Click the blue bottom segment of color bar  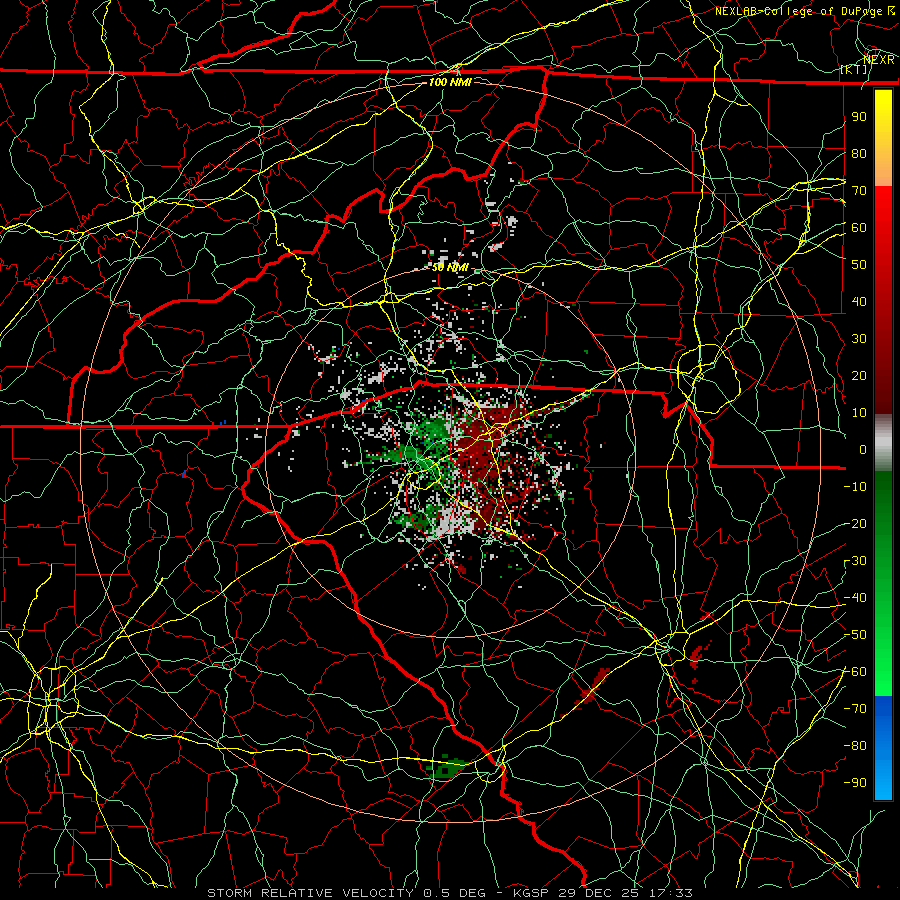click(x=883, y=747)
